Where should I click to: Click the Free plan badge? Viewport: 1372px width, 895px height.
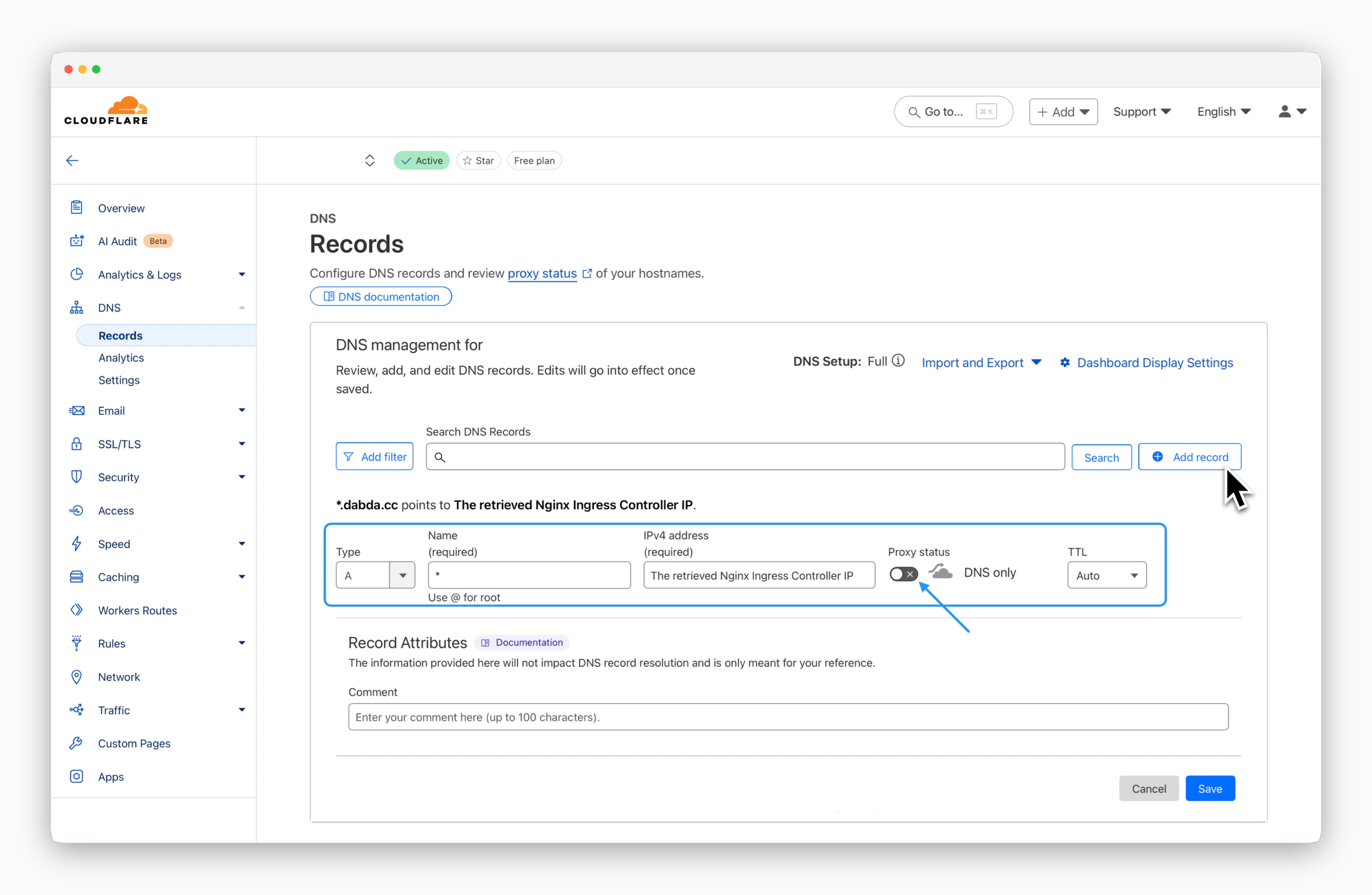point(534,160)
